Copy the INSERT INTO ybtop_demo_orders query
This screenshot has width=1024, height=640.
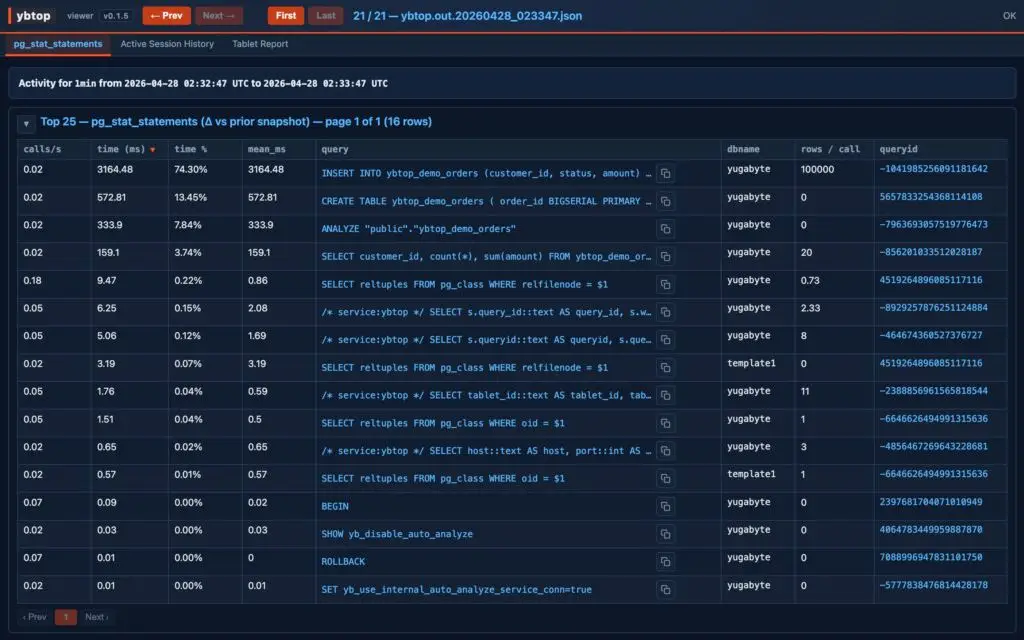click(x=666, y=173)
